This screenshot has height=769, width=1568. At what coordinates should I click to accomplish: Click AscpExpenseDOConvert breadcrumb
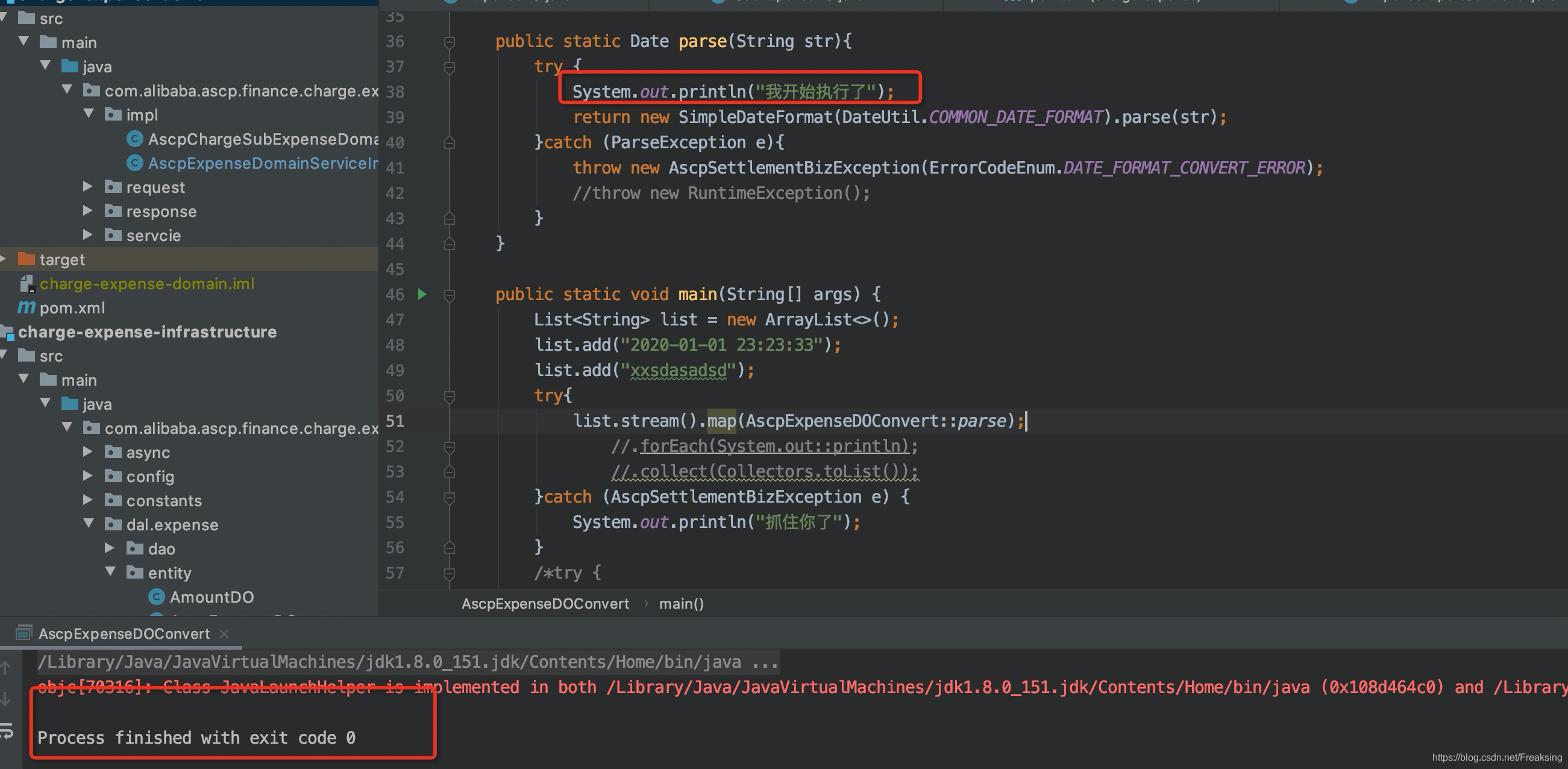coord(545,604)
